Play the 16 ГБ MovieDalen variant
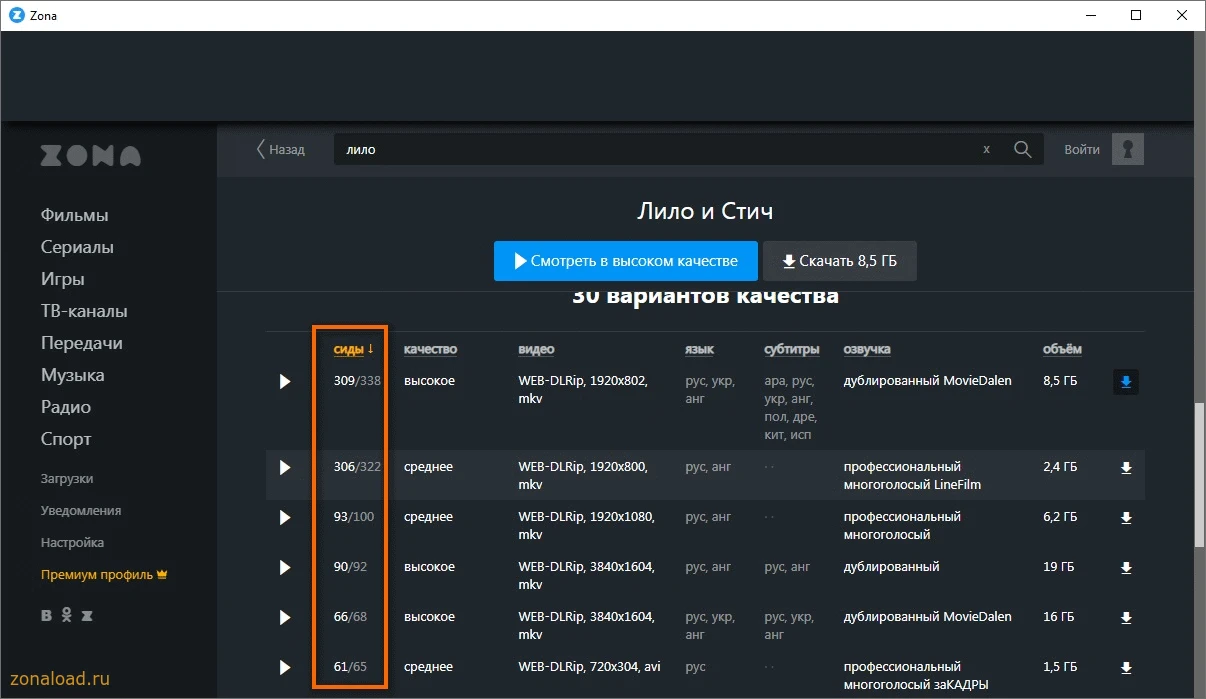The height and width of the screenshot is (699, 1206). (285, 617)
